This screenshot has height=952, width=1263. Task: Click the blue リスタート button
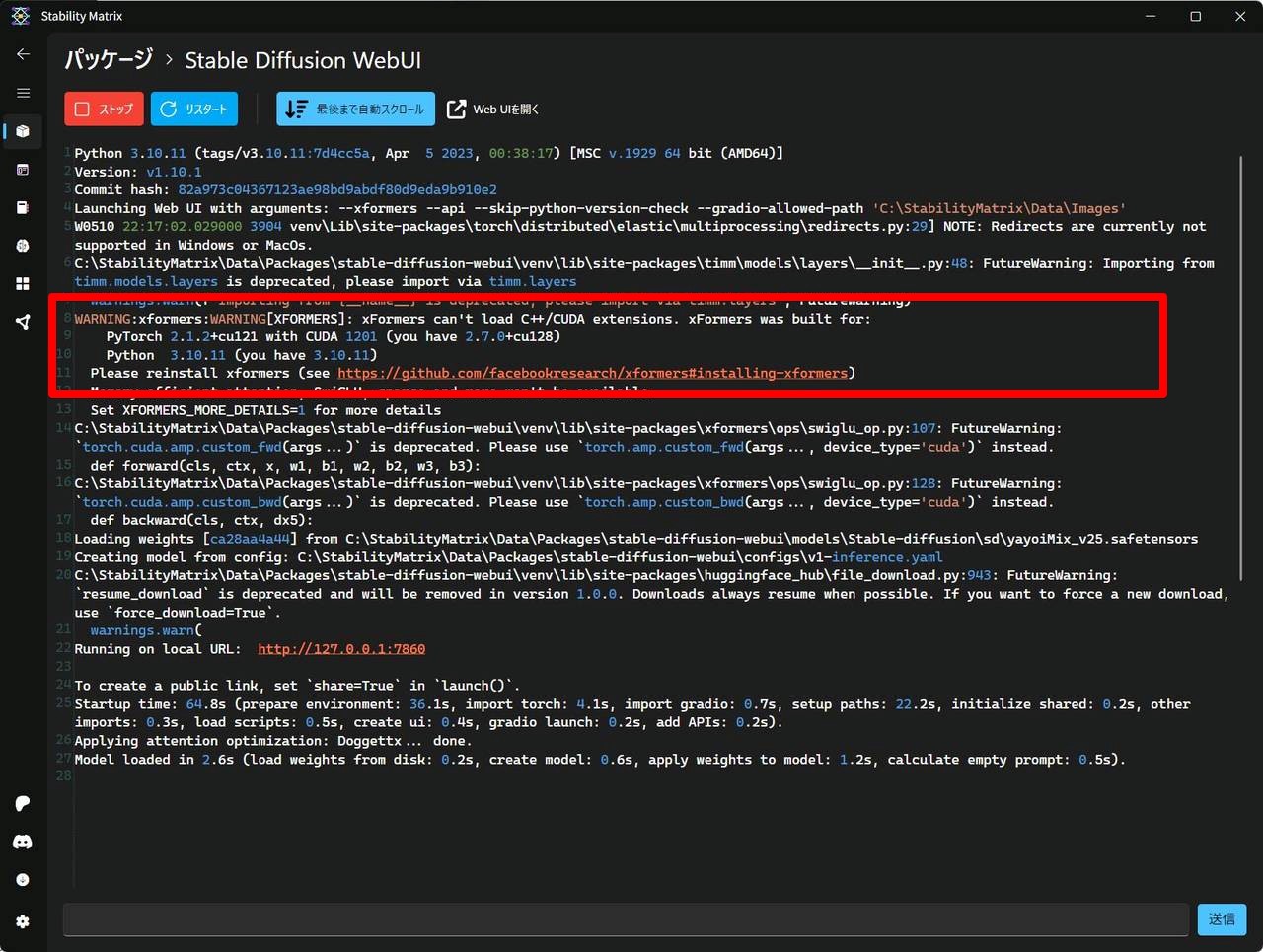pyautogui.click(x=194, y=110)
